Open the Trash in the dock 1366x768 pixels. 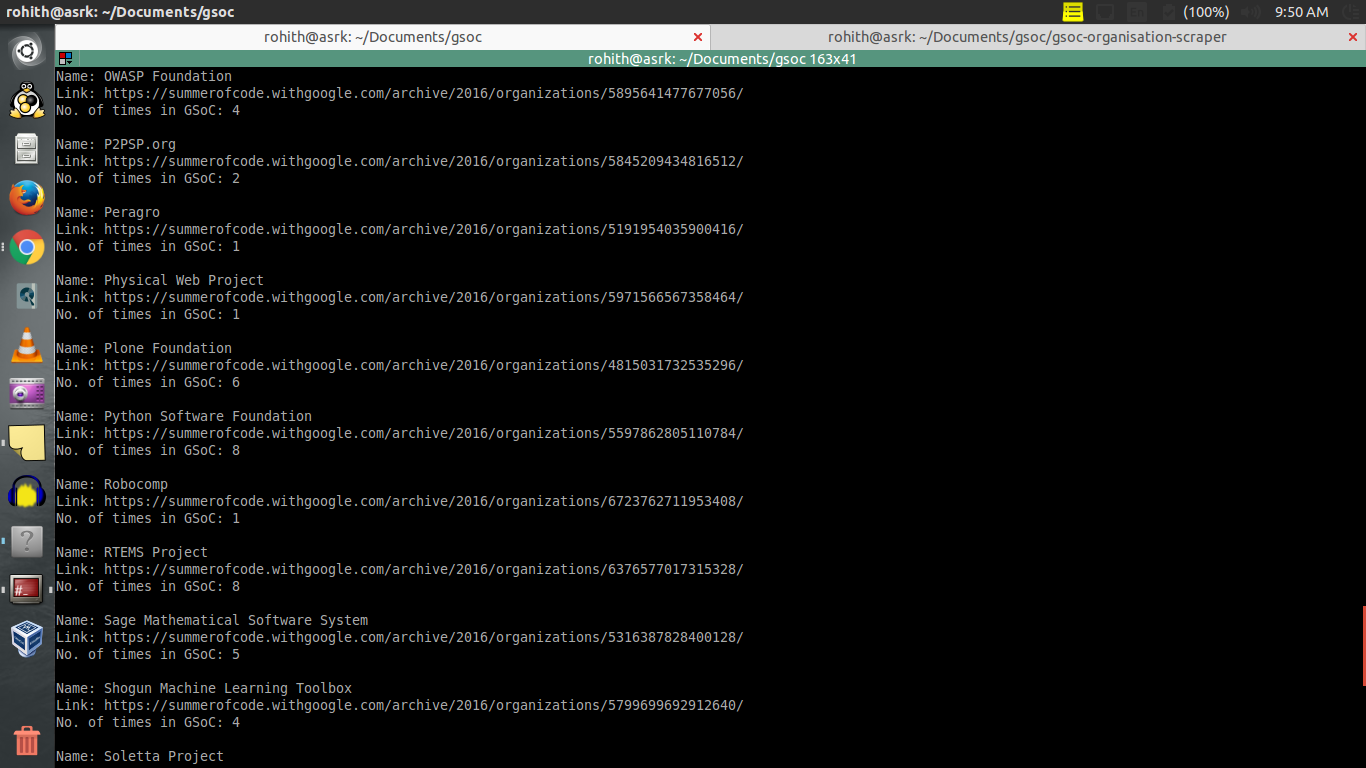[27, 741]
